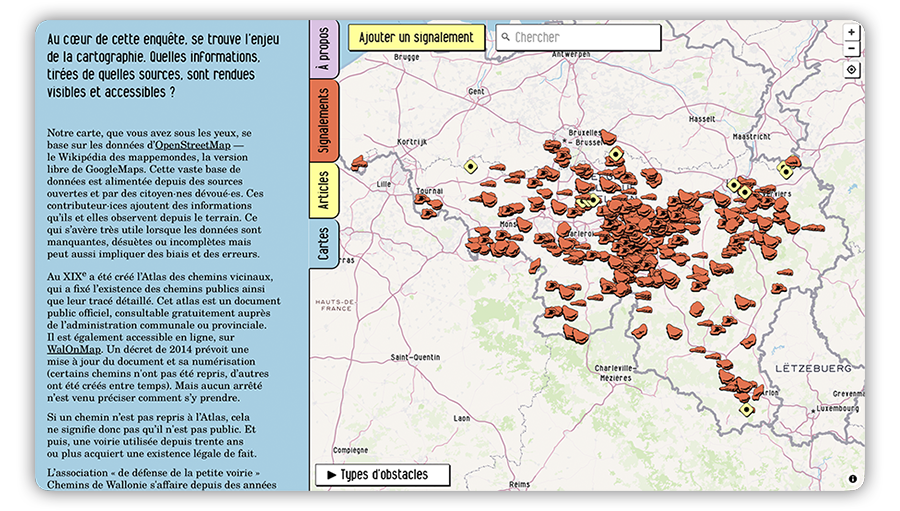Screen dimensions: 900x511
Task: Click the orange obstacle marker near Lille
Action: tap(359, 163)
